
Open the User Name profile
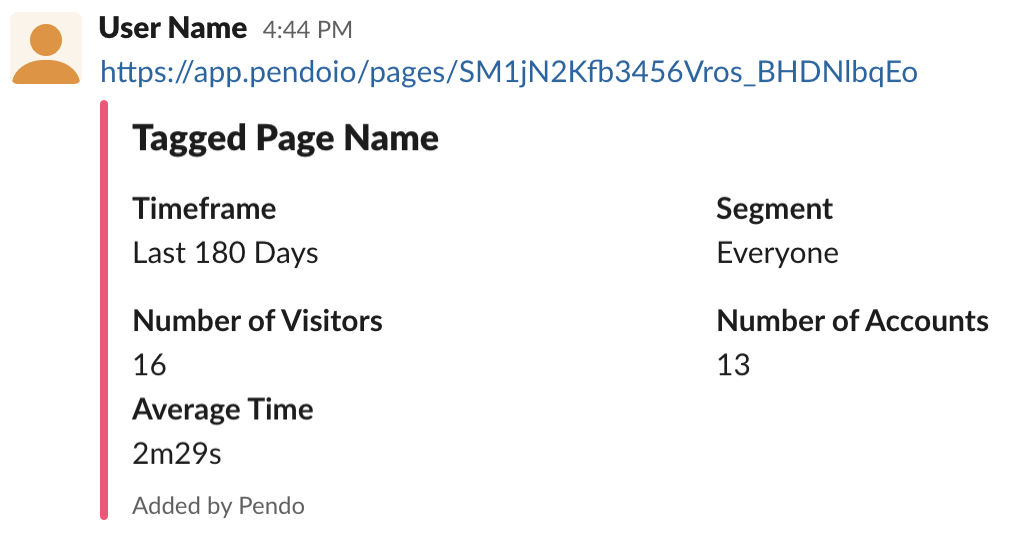coord(172,29)
